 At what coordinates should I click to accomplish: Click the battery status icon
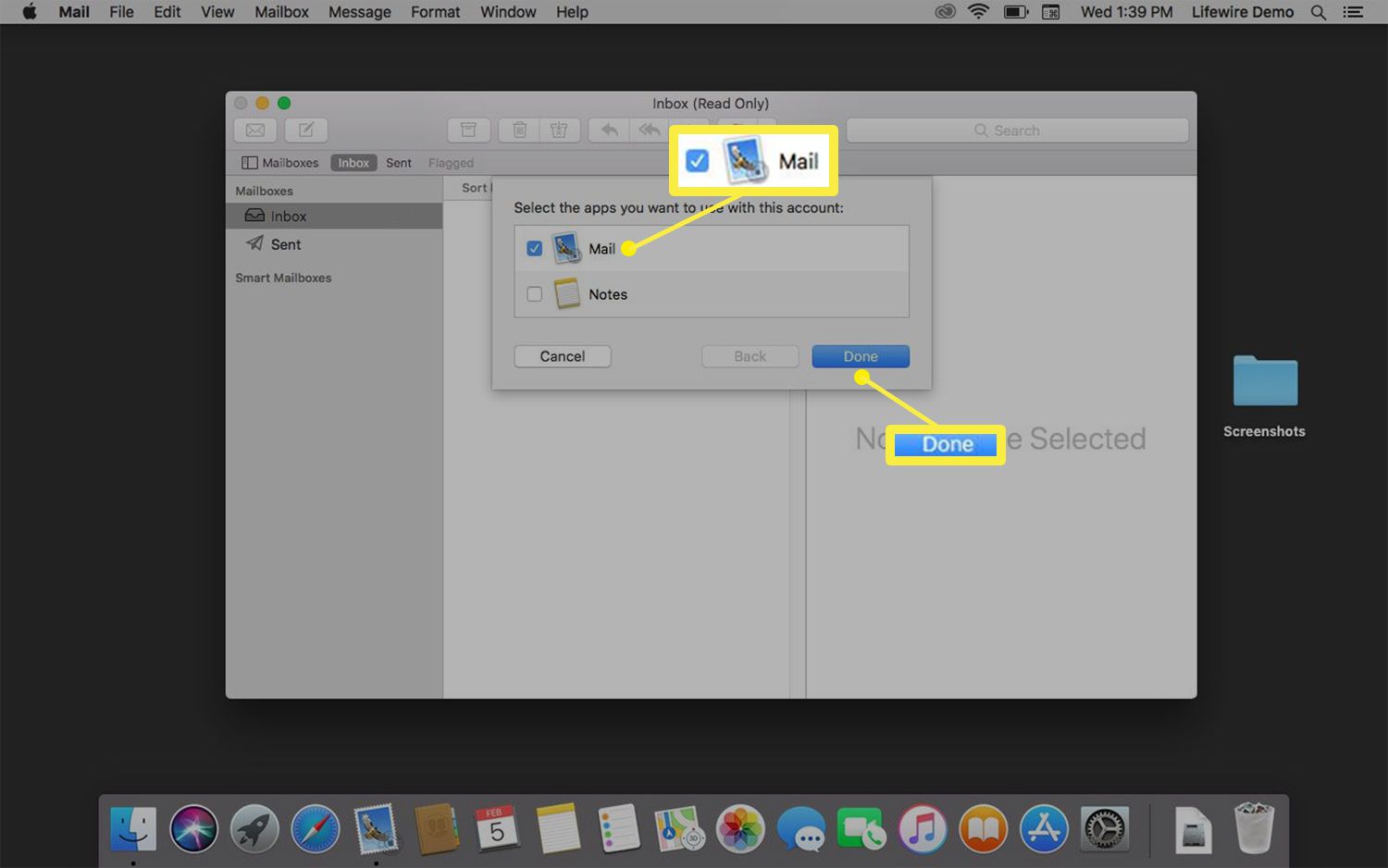[x=1016, y=12]
